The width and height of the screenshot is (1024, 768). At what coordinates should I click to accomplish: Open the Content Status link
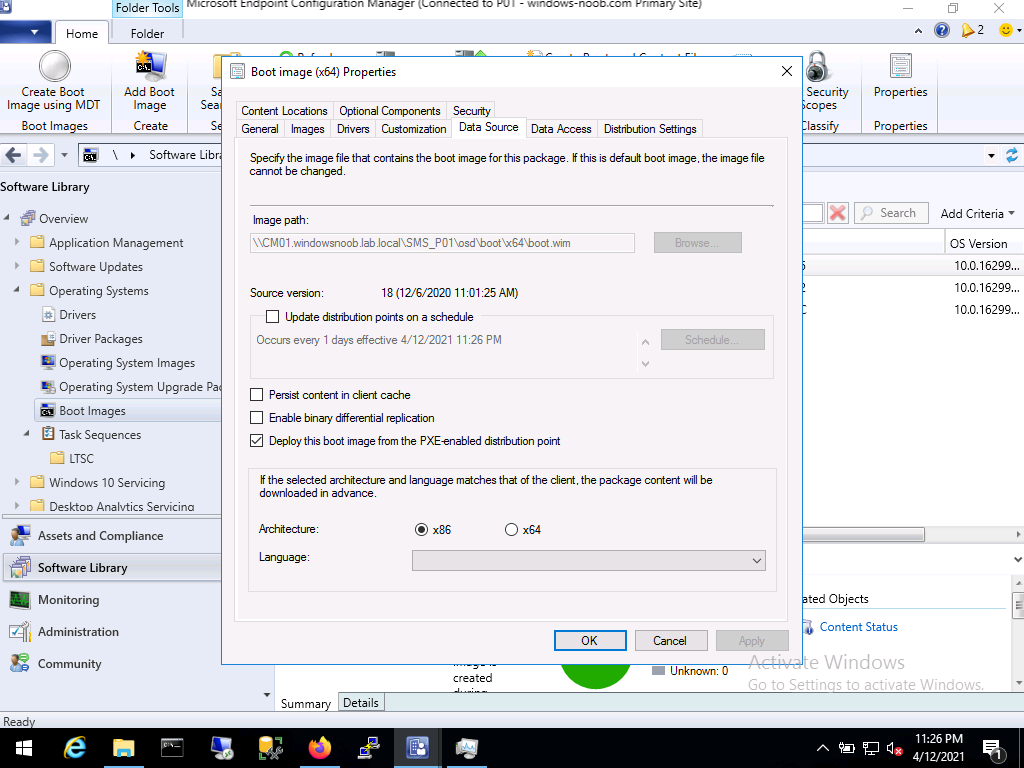click(858, 627)
